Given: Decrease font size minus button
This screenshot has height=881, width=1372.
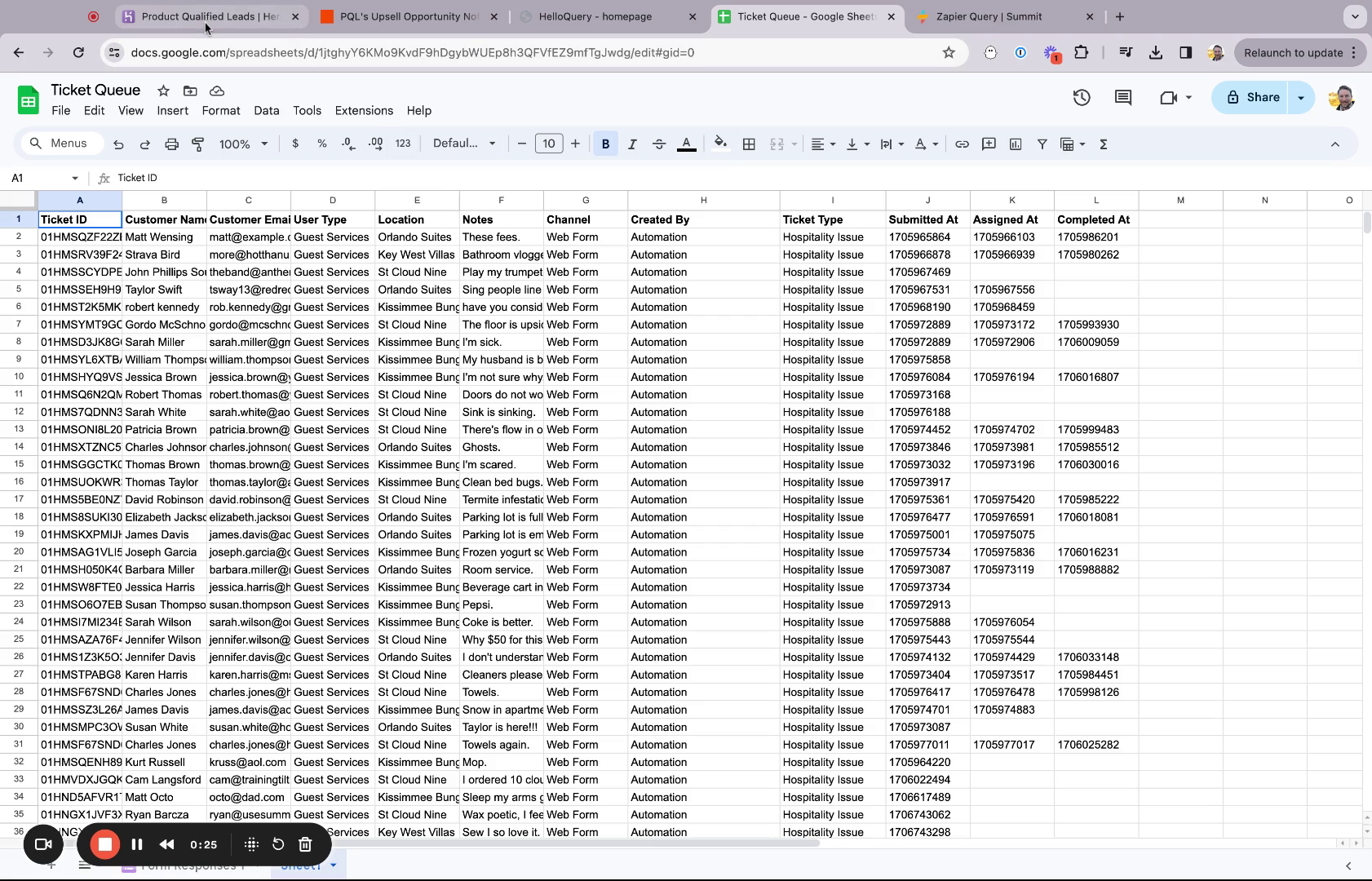Looking at the screenshot, I should [x=522, y=144].
